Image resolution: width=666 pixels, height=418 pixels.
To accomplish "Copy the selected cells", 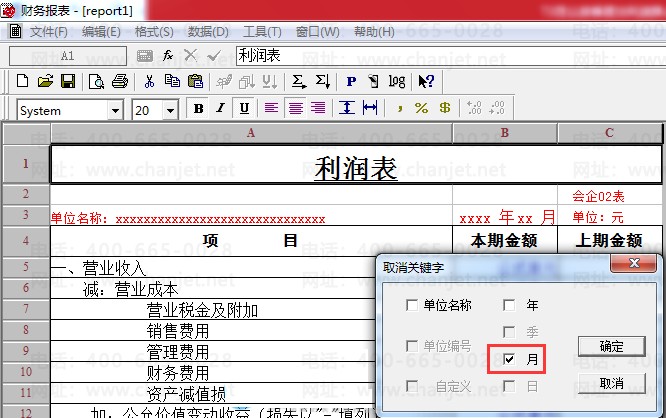I will 172,81.
